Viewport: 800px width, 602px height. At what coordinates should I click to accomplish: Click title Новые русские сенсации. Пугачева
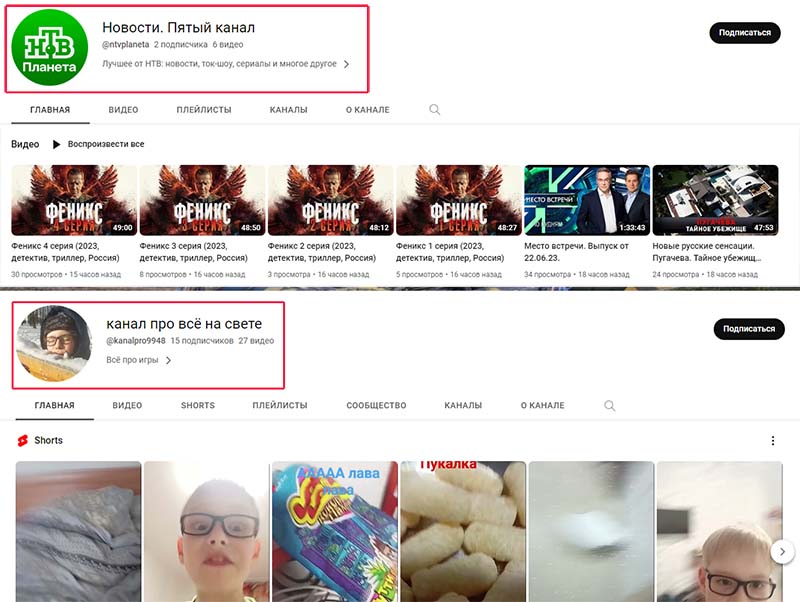point(707,252)
